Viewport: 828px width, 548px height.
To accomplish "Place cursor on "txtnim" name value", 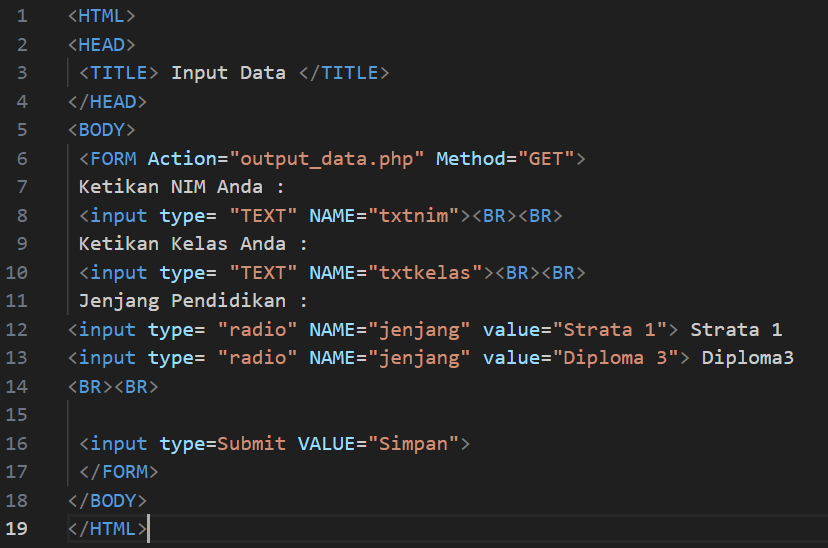I will pyautogui.click(x=413, y=215).
